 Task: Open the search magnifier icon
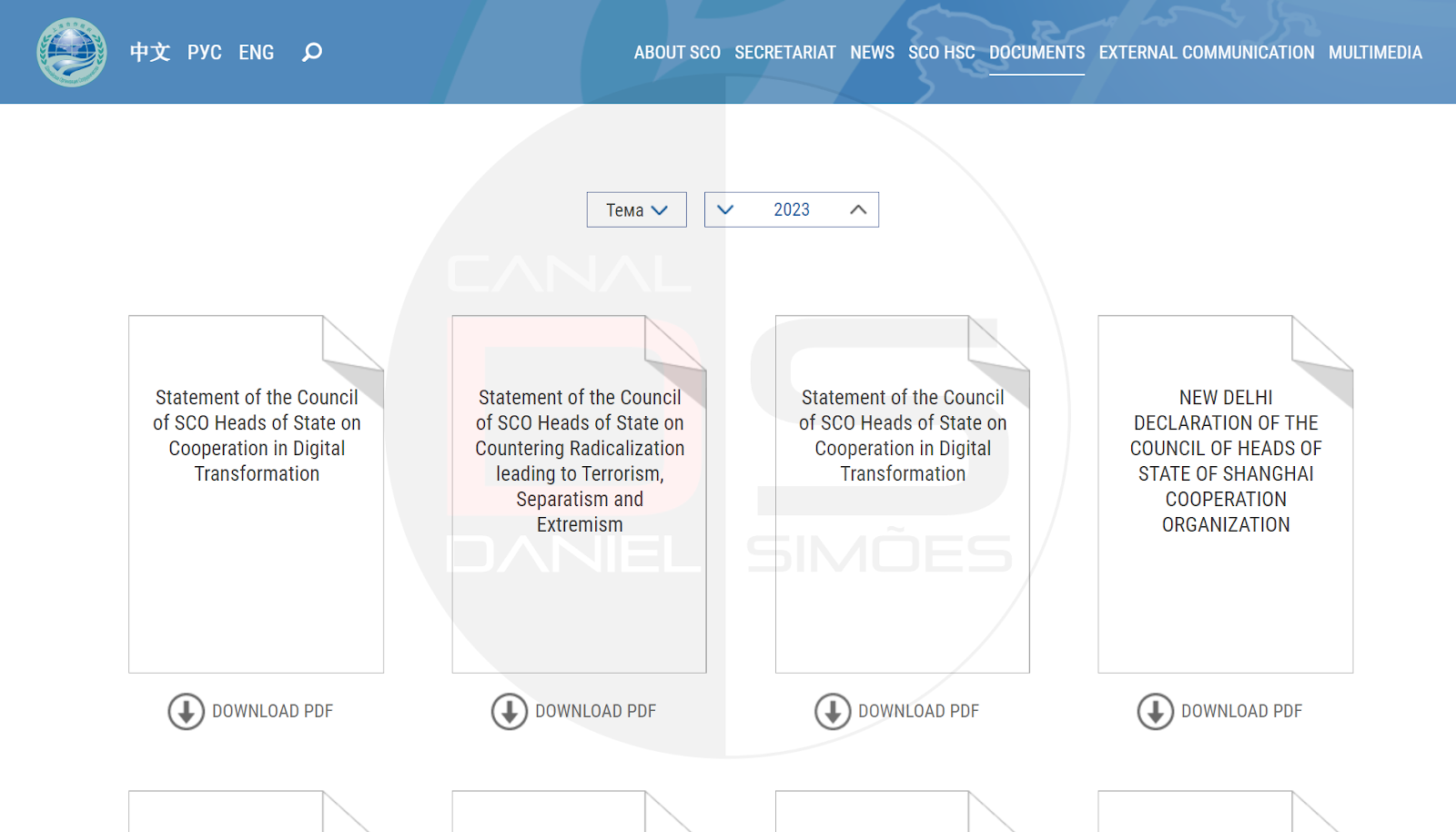coord(312,52)
